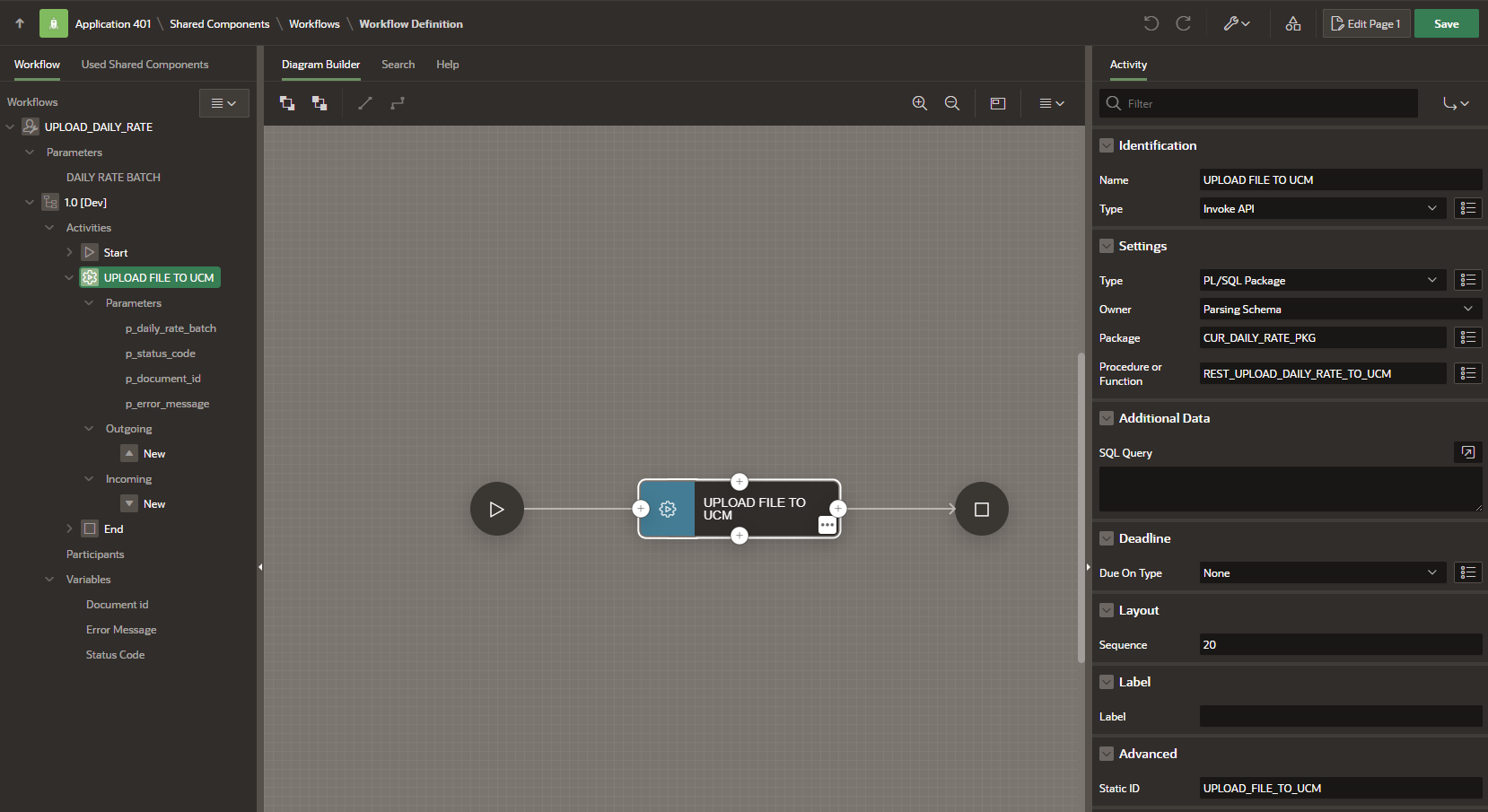Collapse the Deadline section toggle

1107,538
